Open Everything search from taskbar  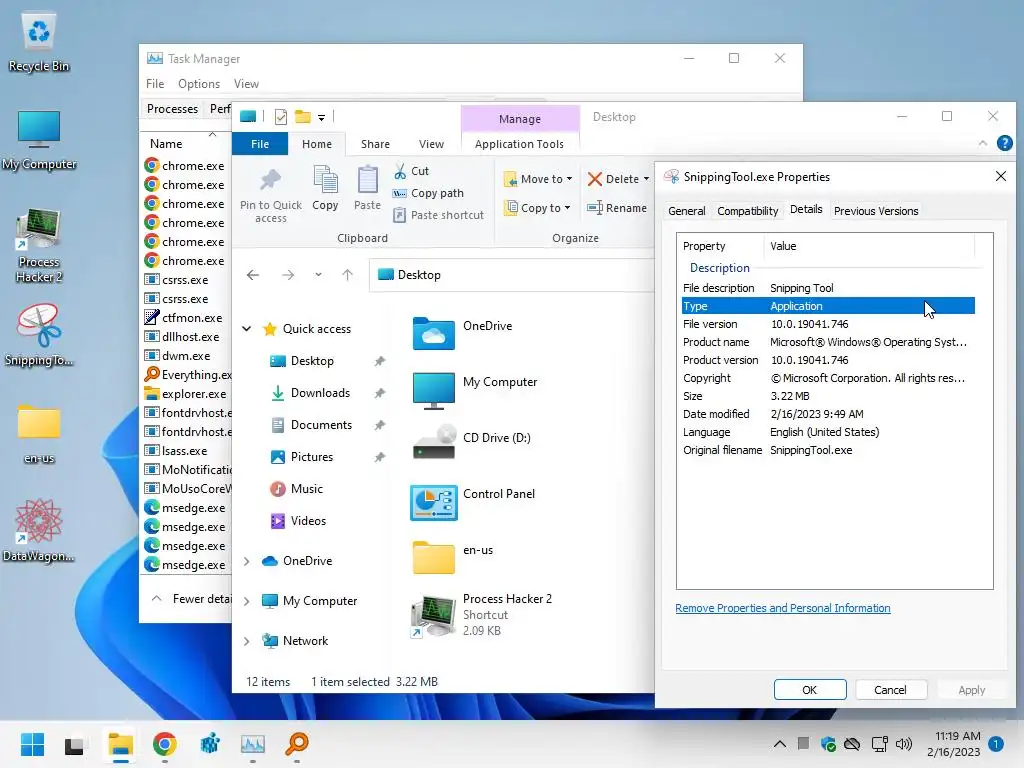297,744
